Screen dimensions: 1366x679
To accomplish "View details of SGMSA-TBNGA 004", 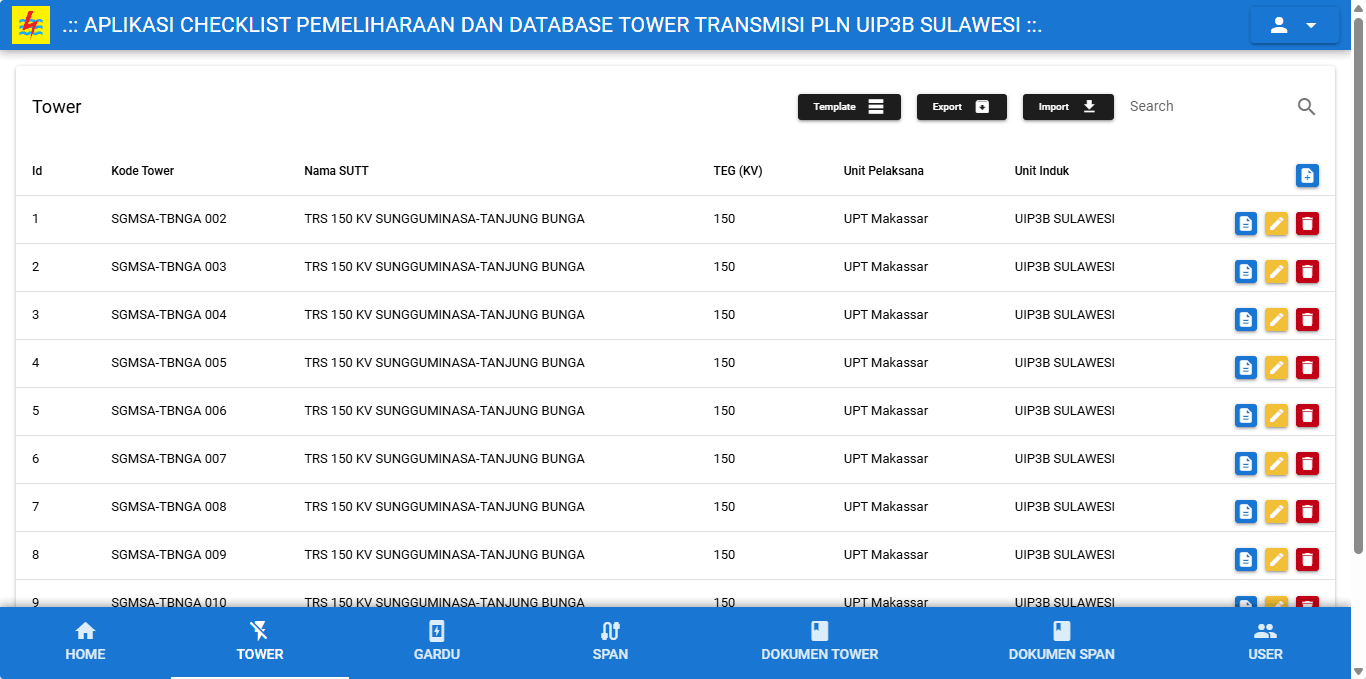I will pos(1246,319).
